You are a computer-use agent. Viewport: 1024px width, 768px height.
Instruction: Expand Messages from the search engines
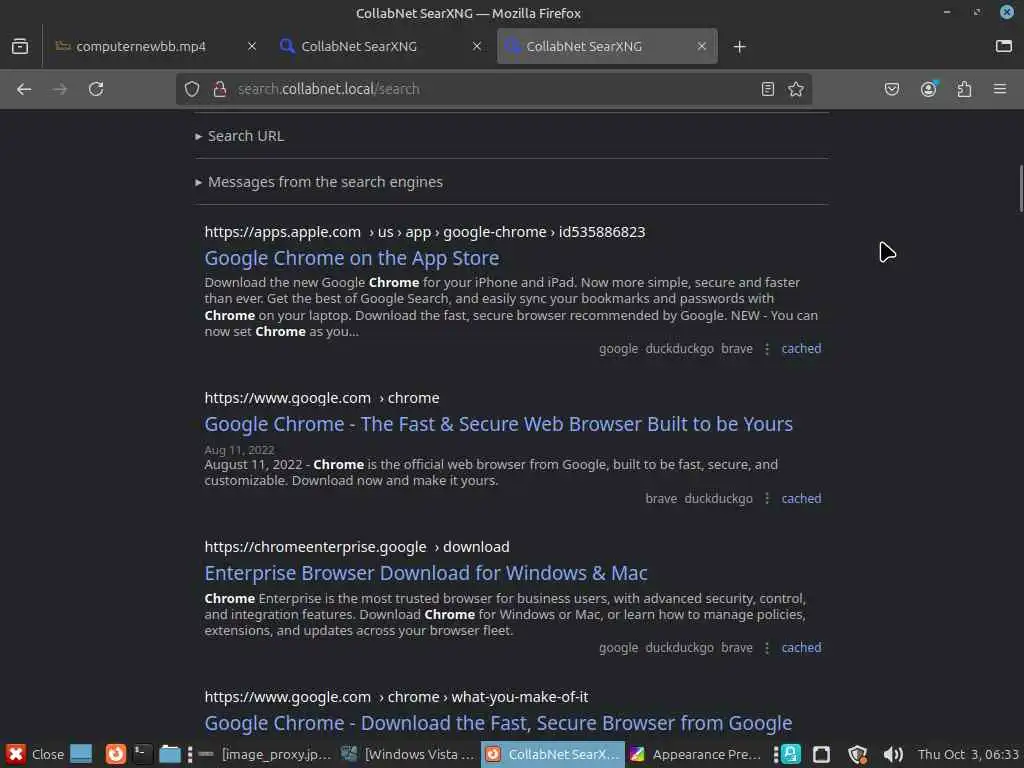(319, 182)
